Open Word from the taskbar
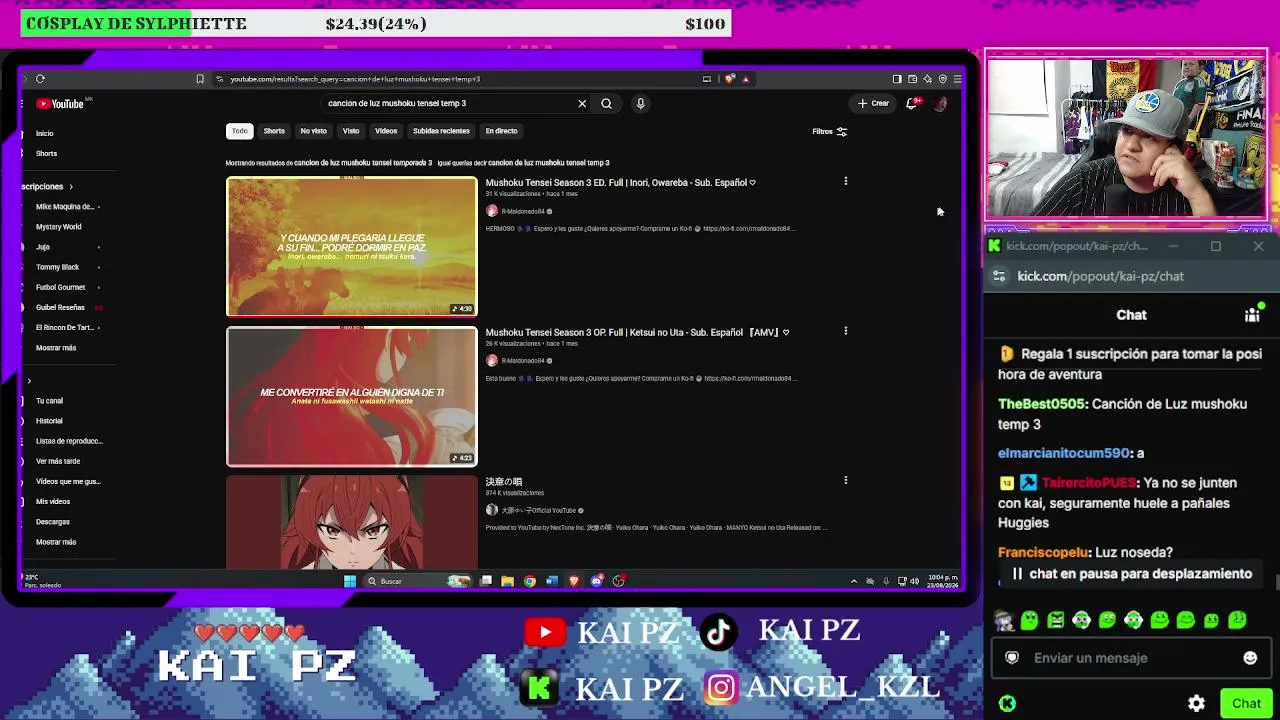Image resolution: width=1280 pixels, height=720 pixels. (x=551, y=581)
